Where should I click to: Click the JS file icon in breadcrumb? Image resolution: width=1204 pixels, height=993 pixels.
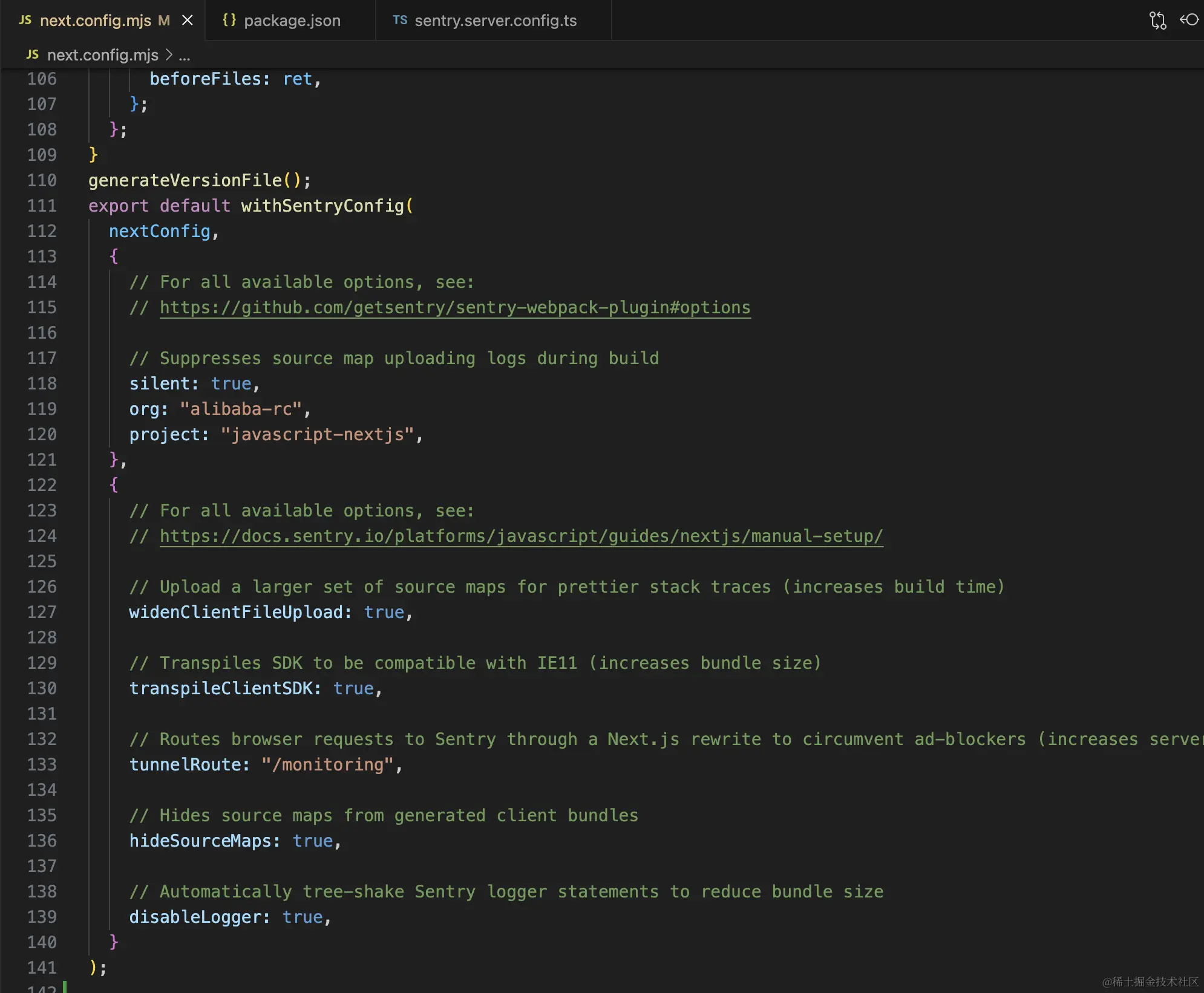pyautogui.click(x=33, y=55)
